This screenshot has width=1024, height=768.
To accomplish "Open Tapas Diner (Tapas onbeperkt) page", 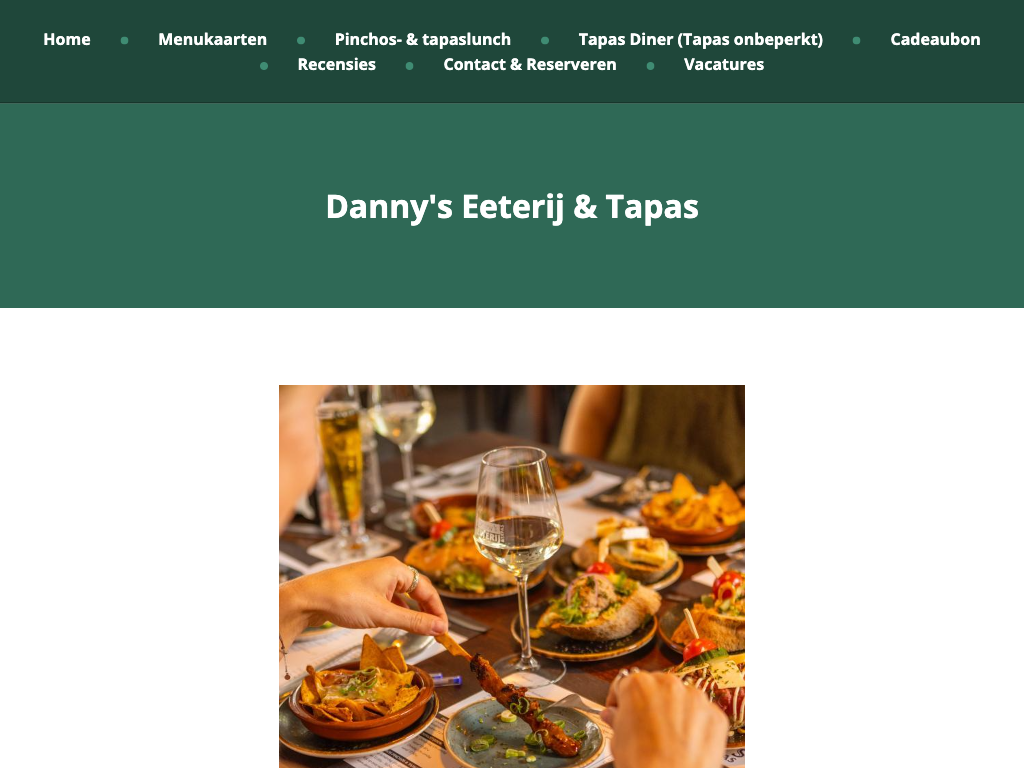I will tap(700, 39).
